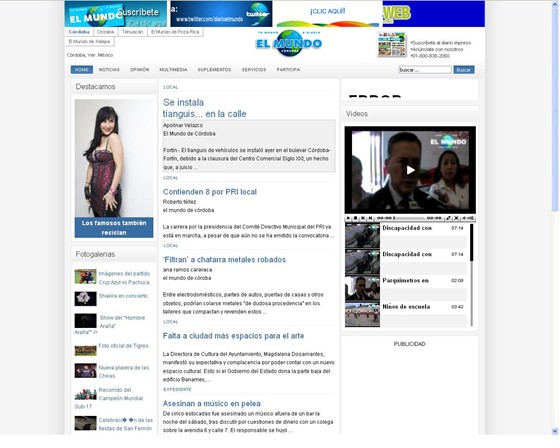560x448 pixels.
Task: Click the video progress seek bar
Action: click(410, 218)
